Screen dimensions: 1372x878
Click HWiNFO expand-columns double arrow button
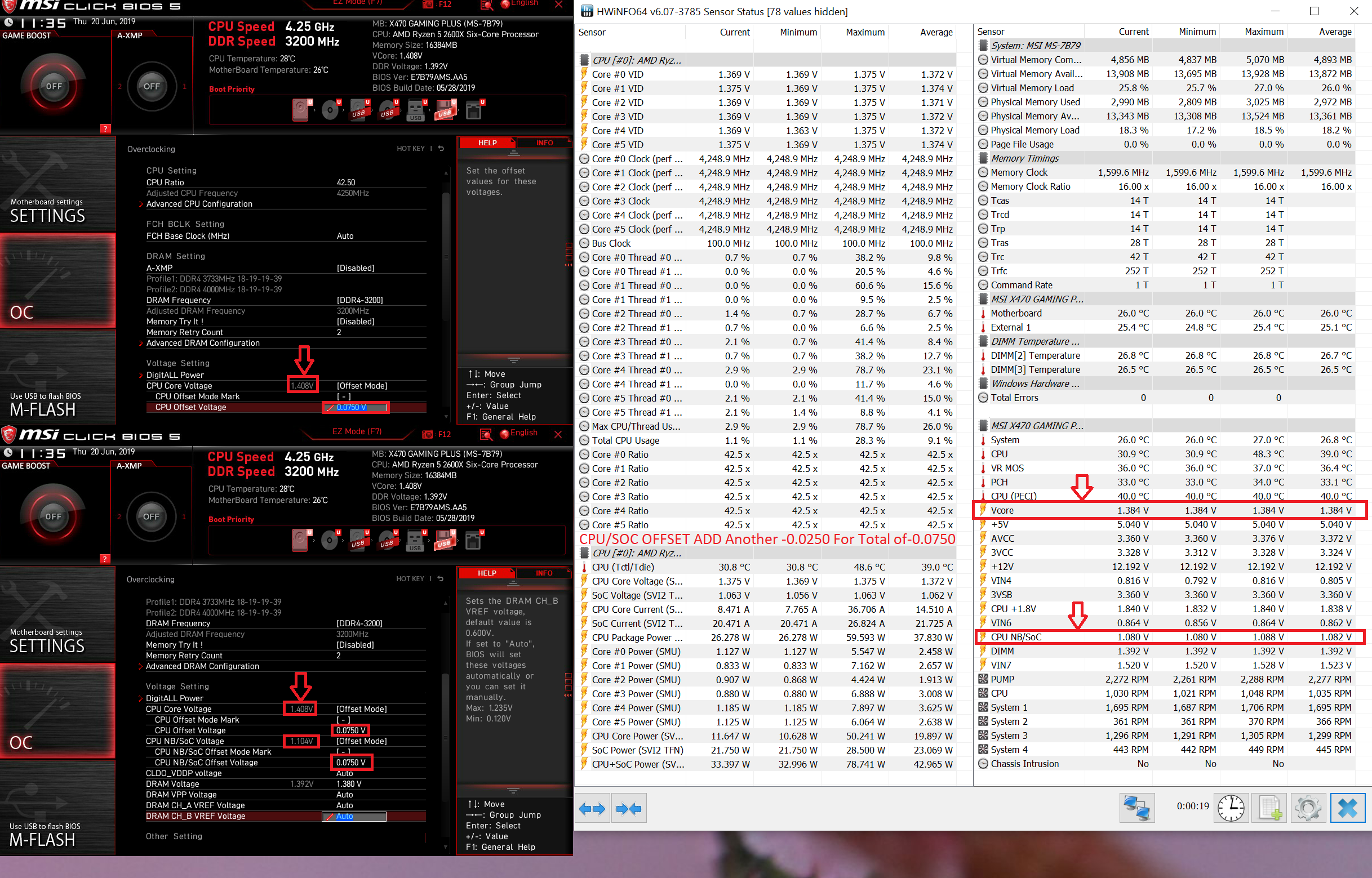[591, 808]
